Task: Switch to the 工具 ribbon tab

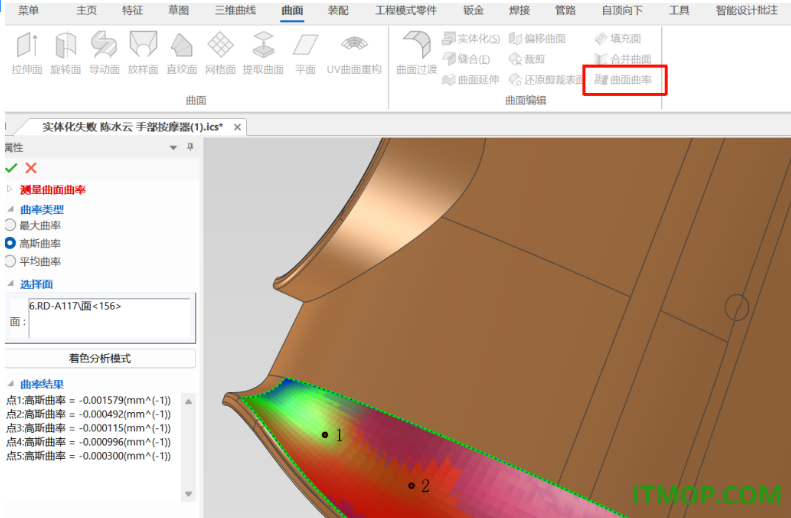Action: 679,10
